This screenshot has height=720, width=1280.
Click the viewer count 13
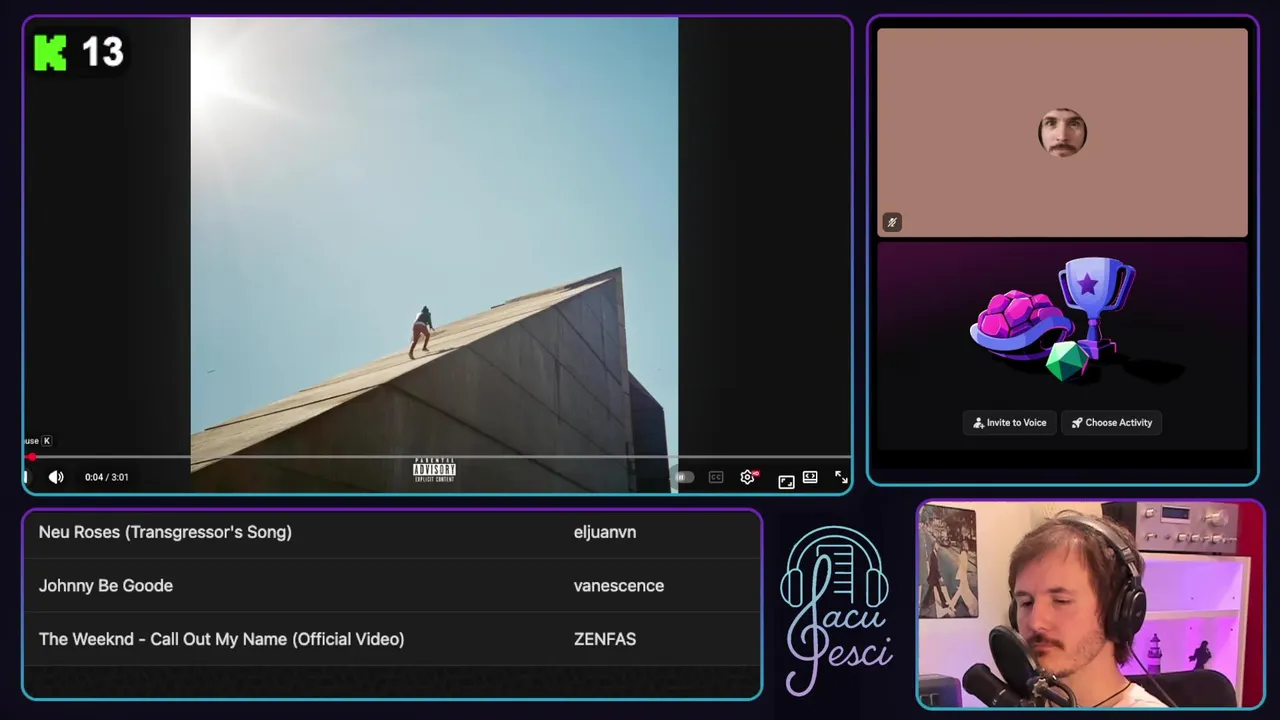click(102, 52)
